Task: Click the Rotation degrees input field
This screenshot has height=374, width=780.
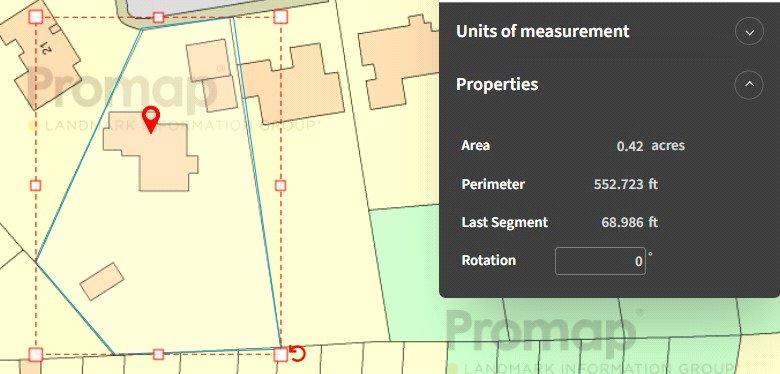Action: click(600, 261)
